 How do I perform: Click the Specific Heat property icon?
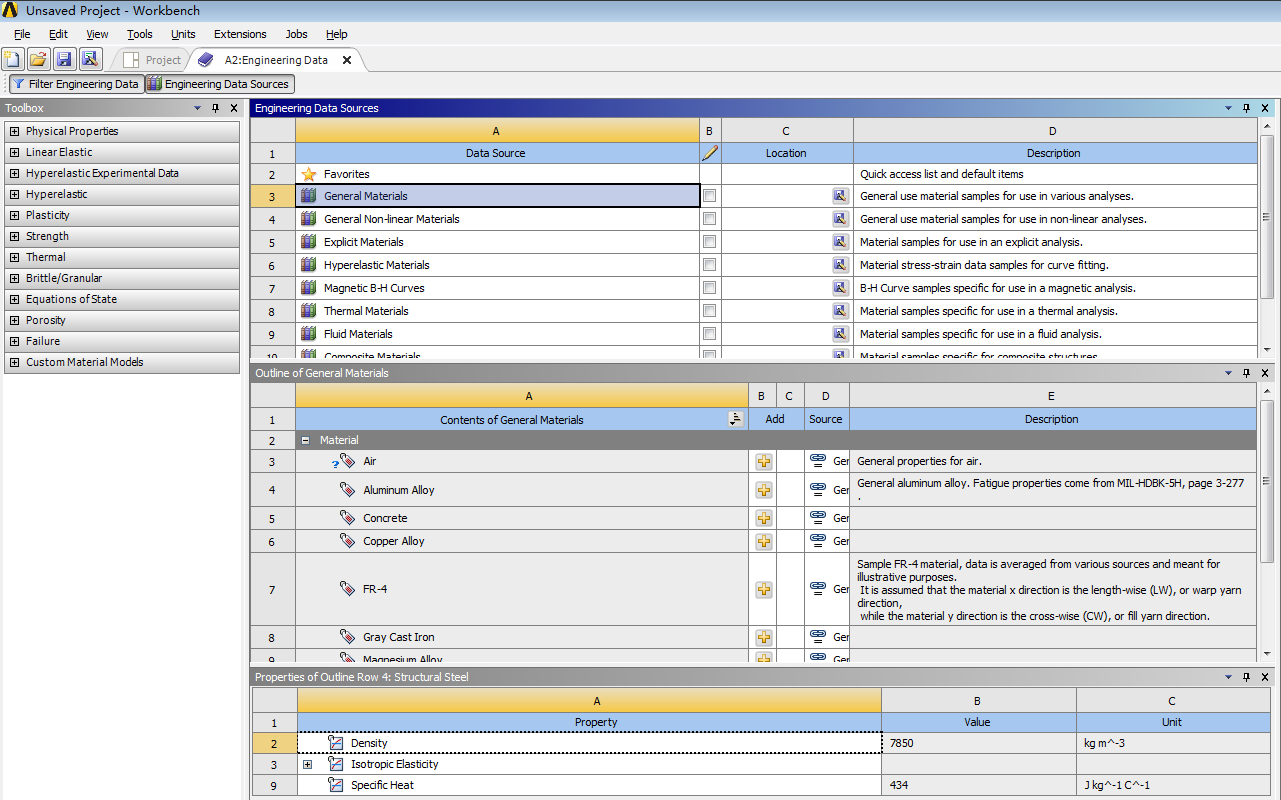pos(336,785)
